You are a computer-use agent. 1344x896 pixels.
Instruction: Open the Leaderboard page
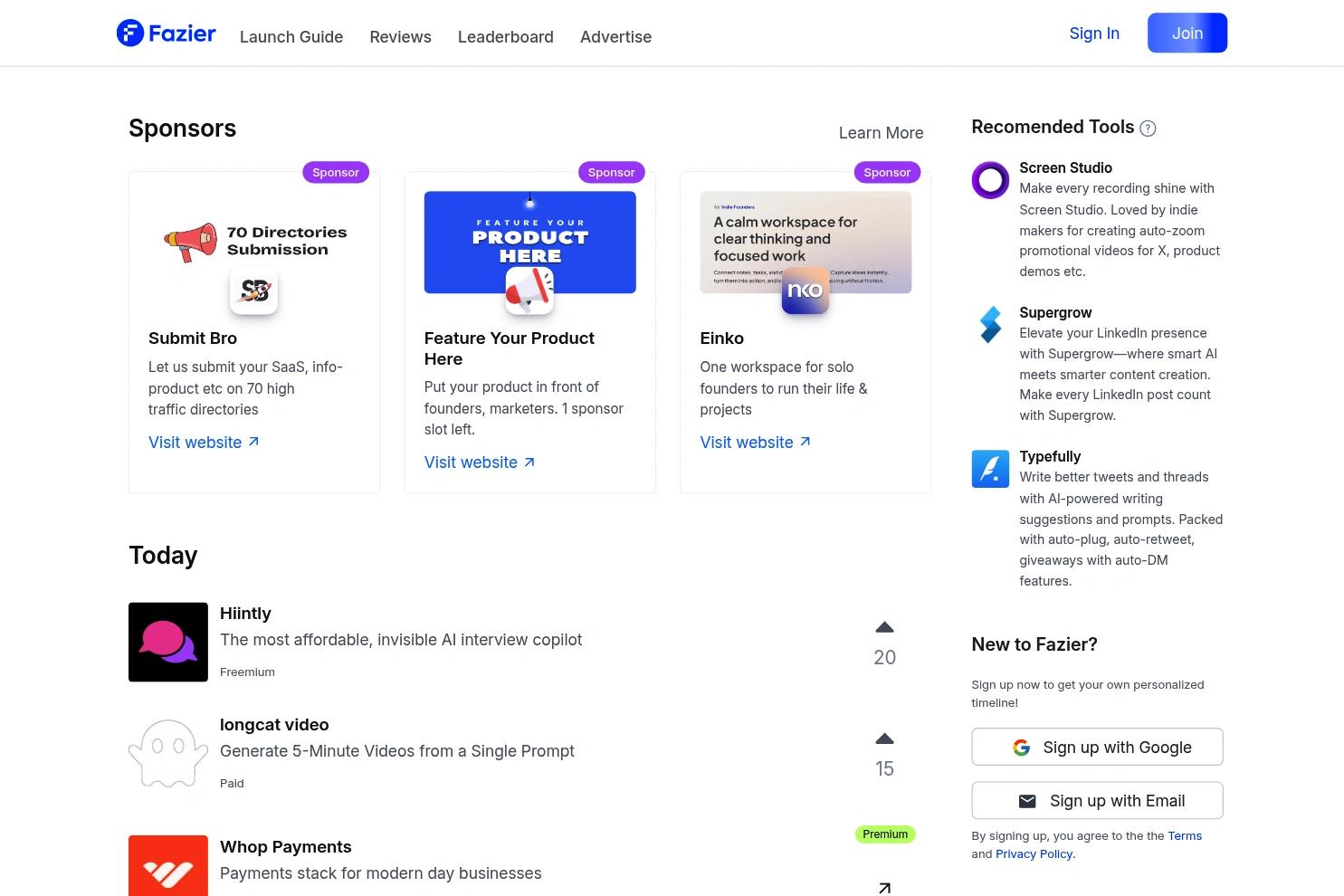pyautogui.click(x=506, y=37)
